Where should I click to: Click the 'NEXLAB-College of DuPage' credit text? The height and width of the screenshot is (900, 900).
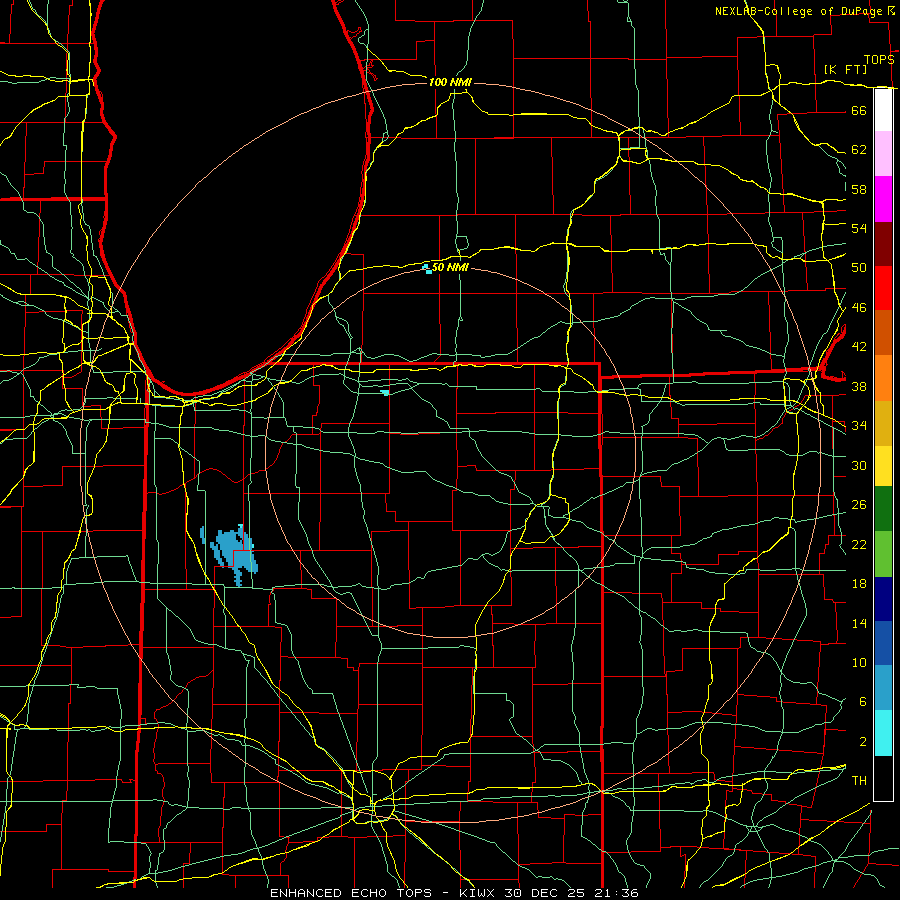[x=798, y=11]
